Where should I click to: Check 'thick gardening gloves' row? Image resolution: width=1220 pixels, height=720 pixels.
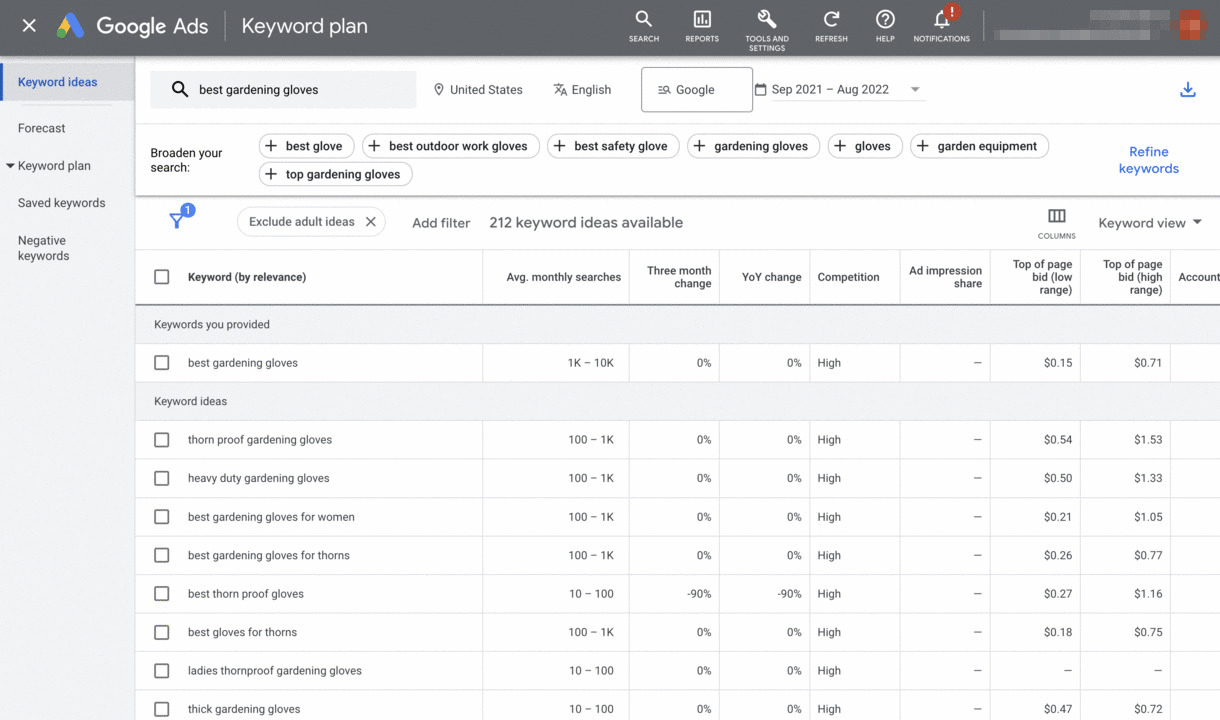162,709
